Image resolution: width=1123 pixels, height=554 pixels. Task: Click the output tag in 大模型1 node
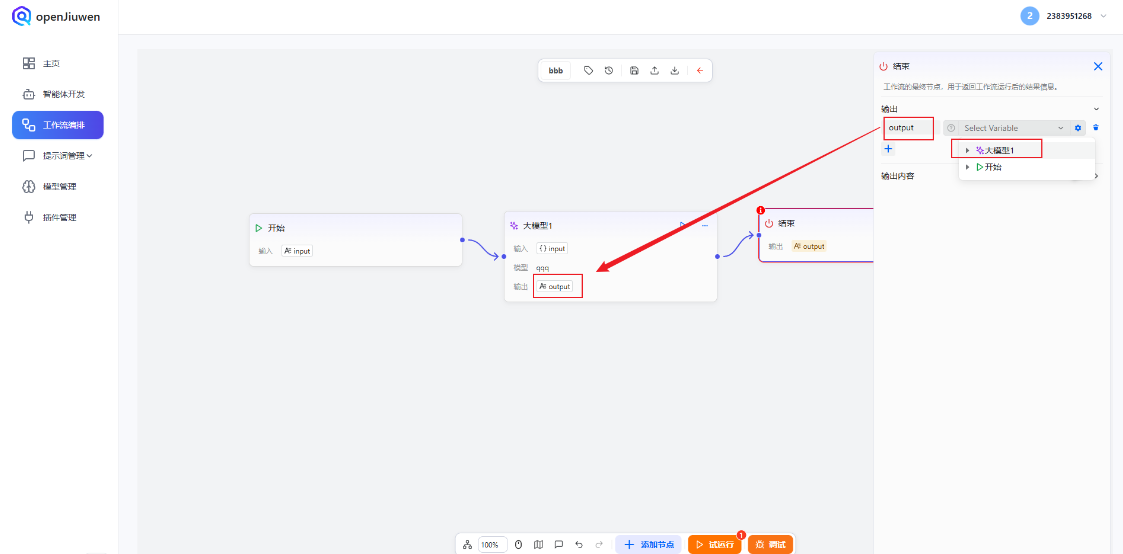click(554, 286)
